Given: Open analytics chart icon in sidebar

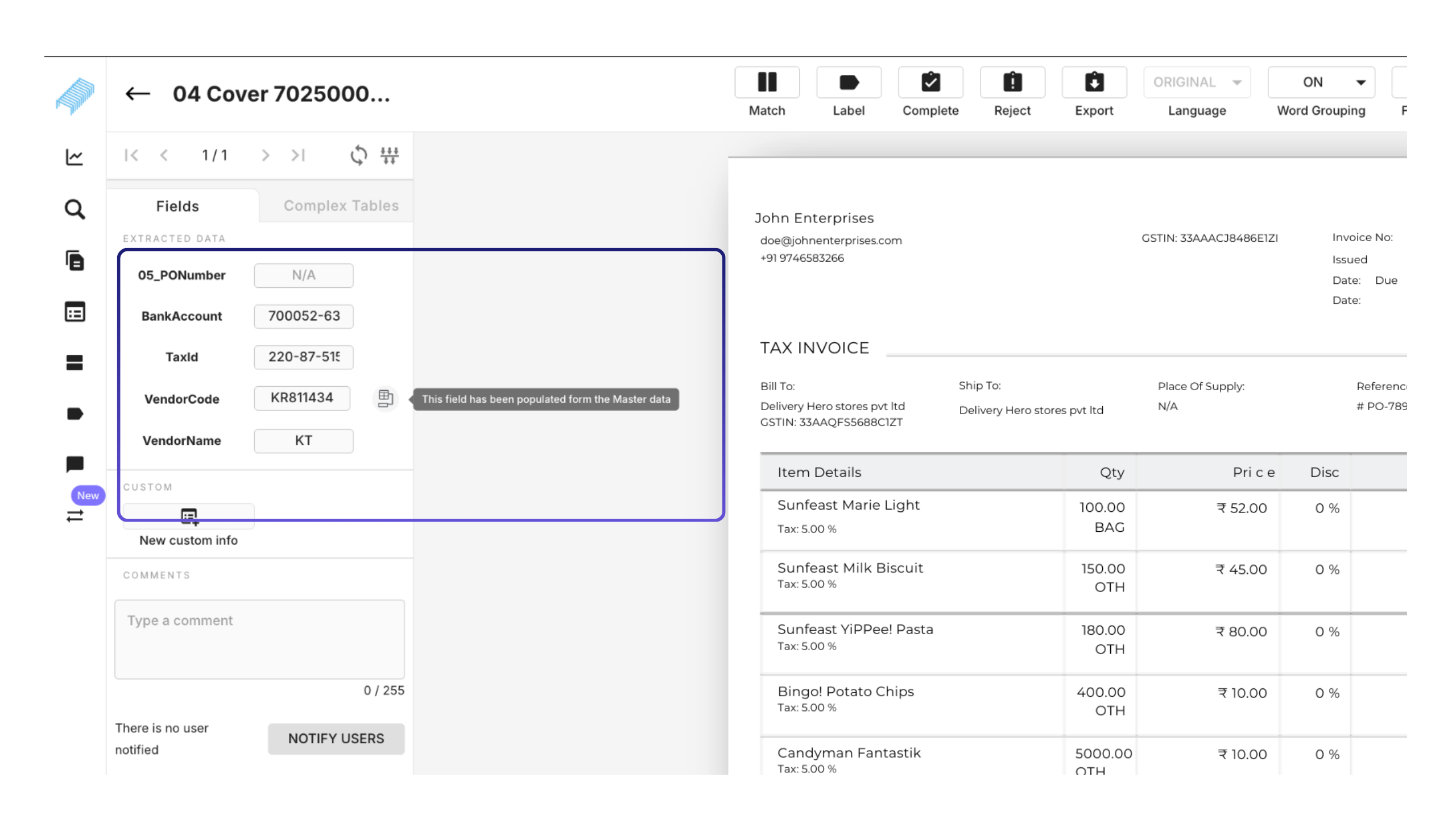Looking at the screenshot, I should [x=75, y=157].
